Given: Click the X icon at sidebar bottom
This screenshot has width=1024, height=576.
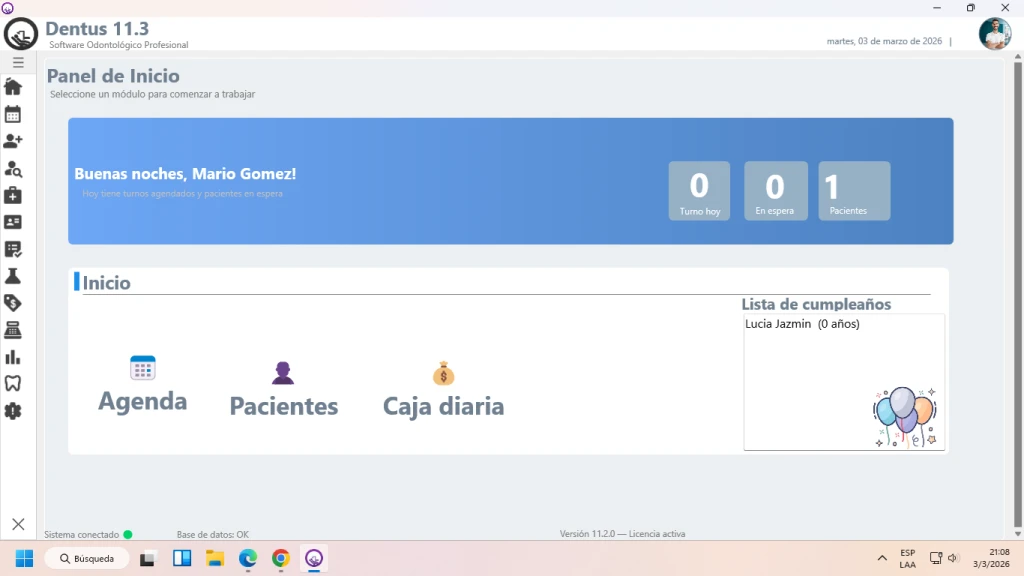Looking at the screenshot, I should (x=18, y=524).
